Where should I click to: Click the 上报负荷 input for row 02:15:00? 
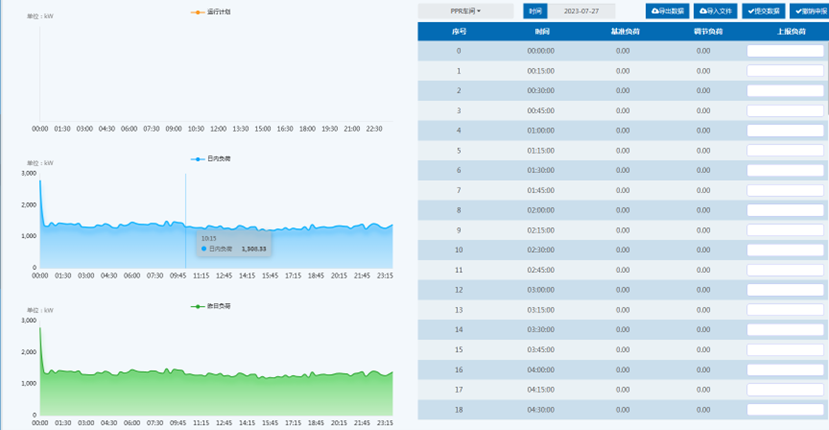click(785, 230)
